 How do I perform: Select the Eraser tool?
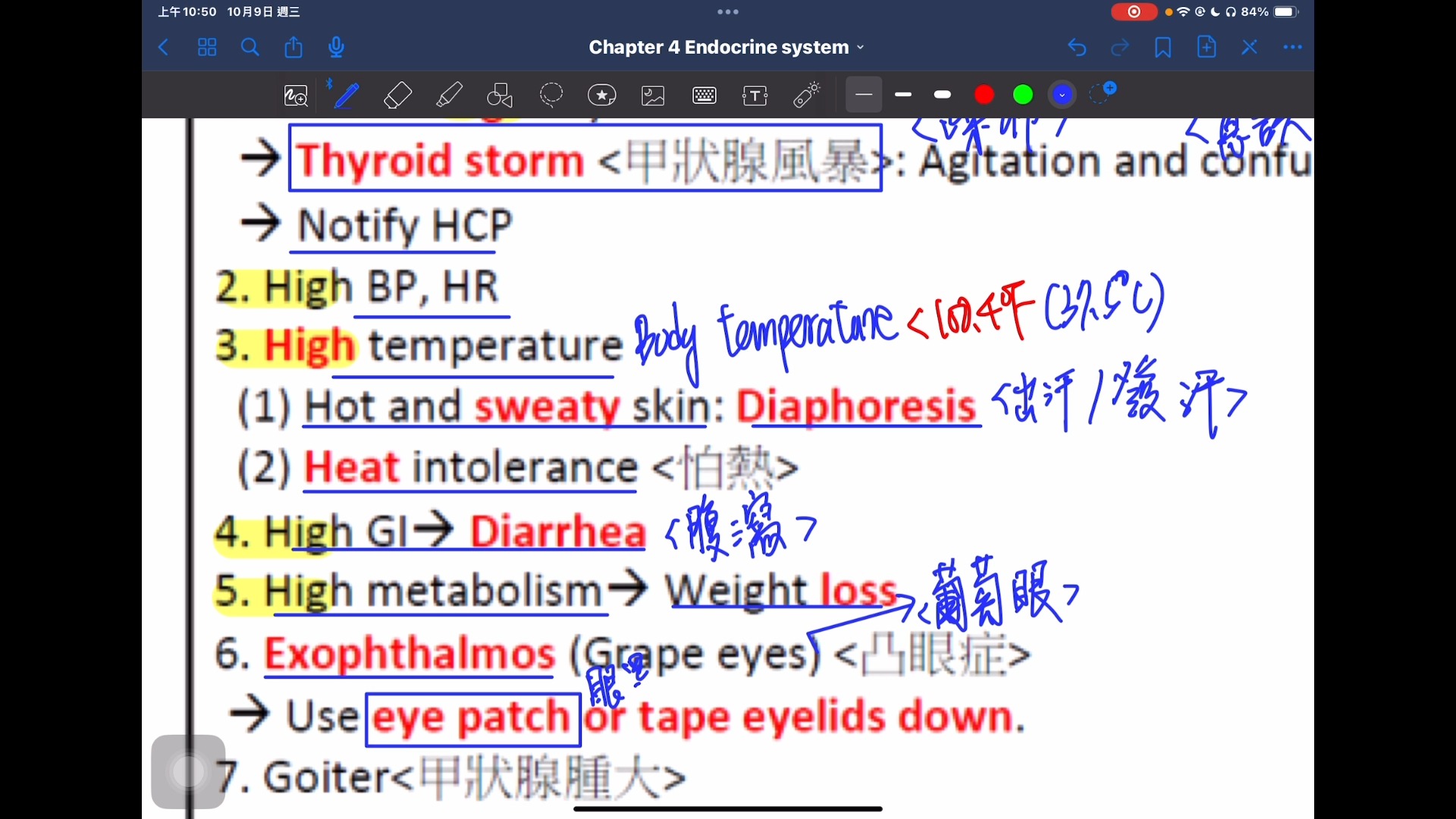[398, 96]
